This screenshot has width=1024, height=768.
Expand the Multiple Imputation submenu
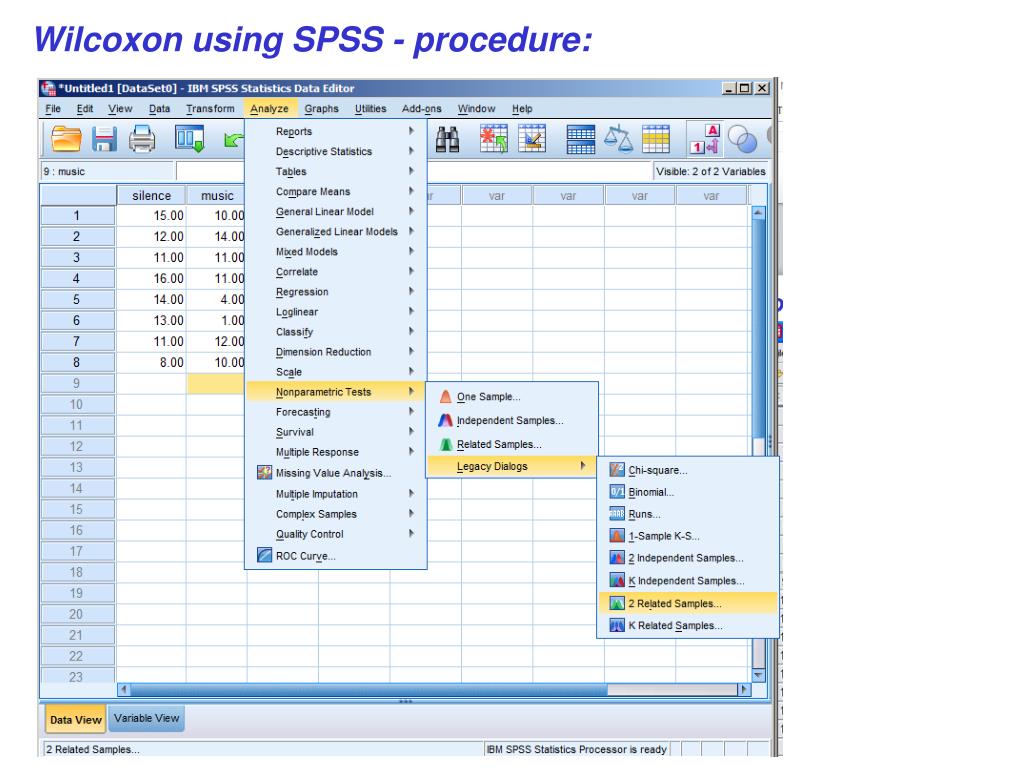[x=336, y=494]
